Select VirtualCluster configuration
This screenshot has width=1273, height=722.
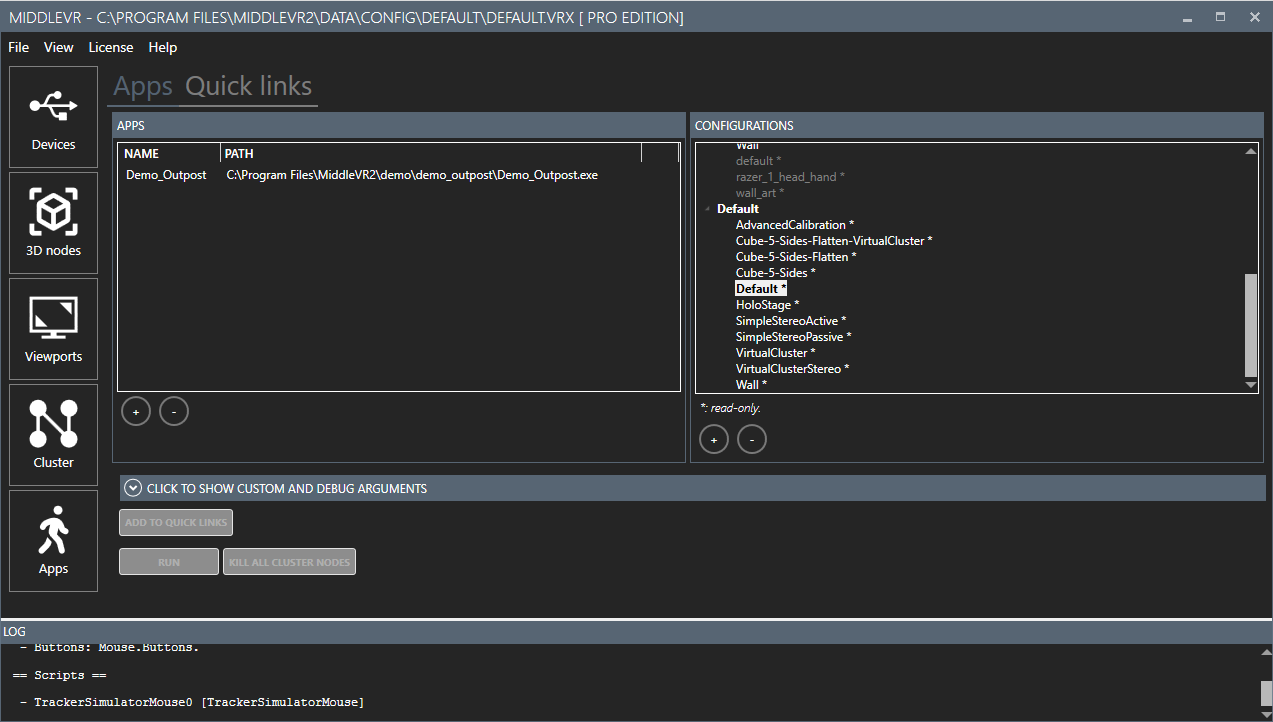(775, 353)
